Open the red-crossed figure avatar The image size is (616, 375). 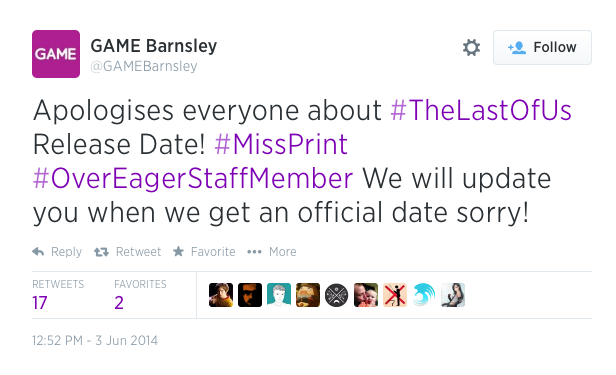point(395,295)
